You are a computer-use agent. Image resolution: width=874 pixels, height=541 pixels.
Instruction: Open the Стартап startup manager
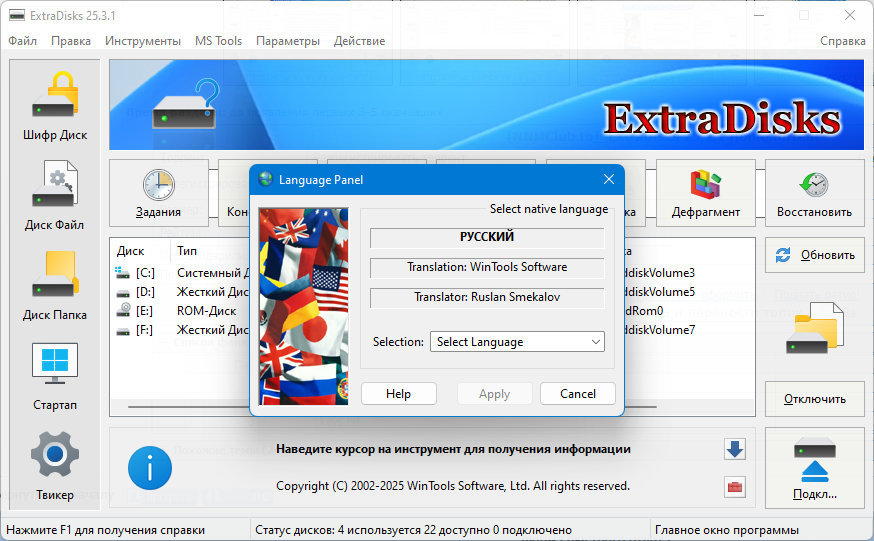coord(55,376)
